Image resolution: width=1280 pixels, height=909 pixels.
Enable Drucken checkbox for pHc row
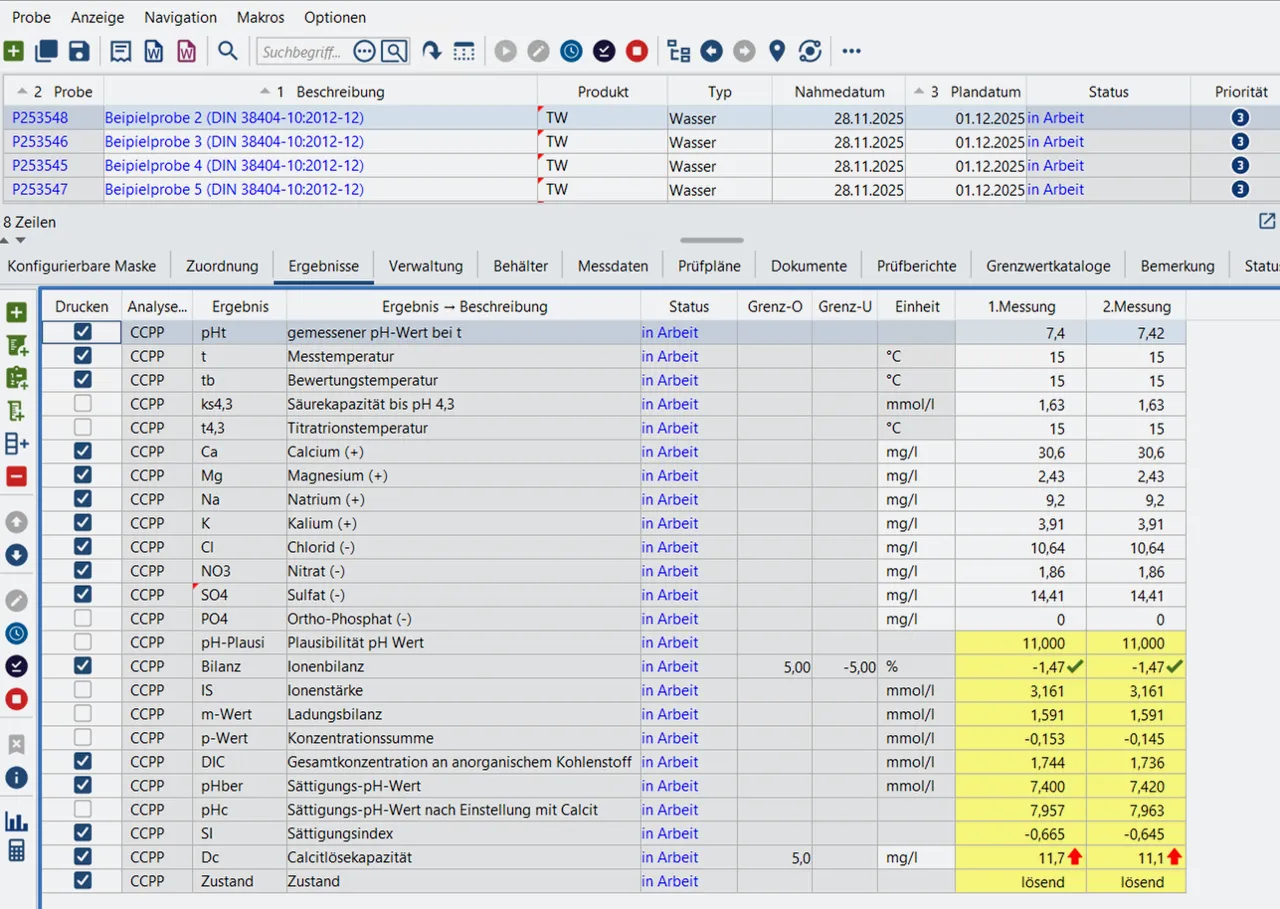82,809
